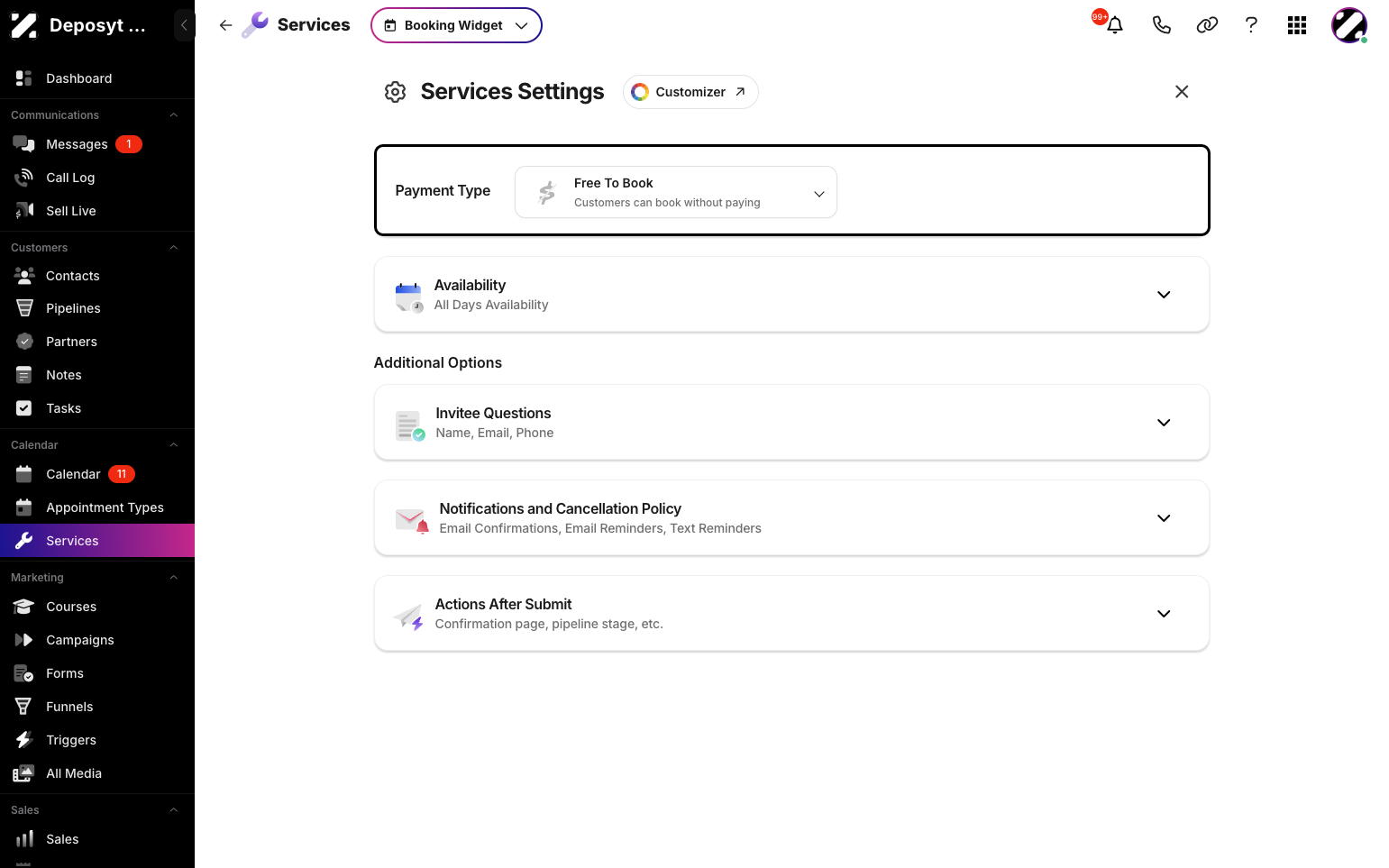
Task: Open the Booking Widget dropdown
Action: pyautogui.click(x=456, y=25)
